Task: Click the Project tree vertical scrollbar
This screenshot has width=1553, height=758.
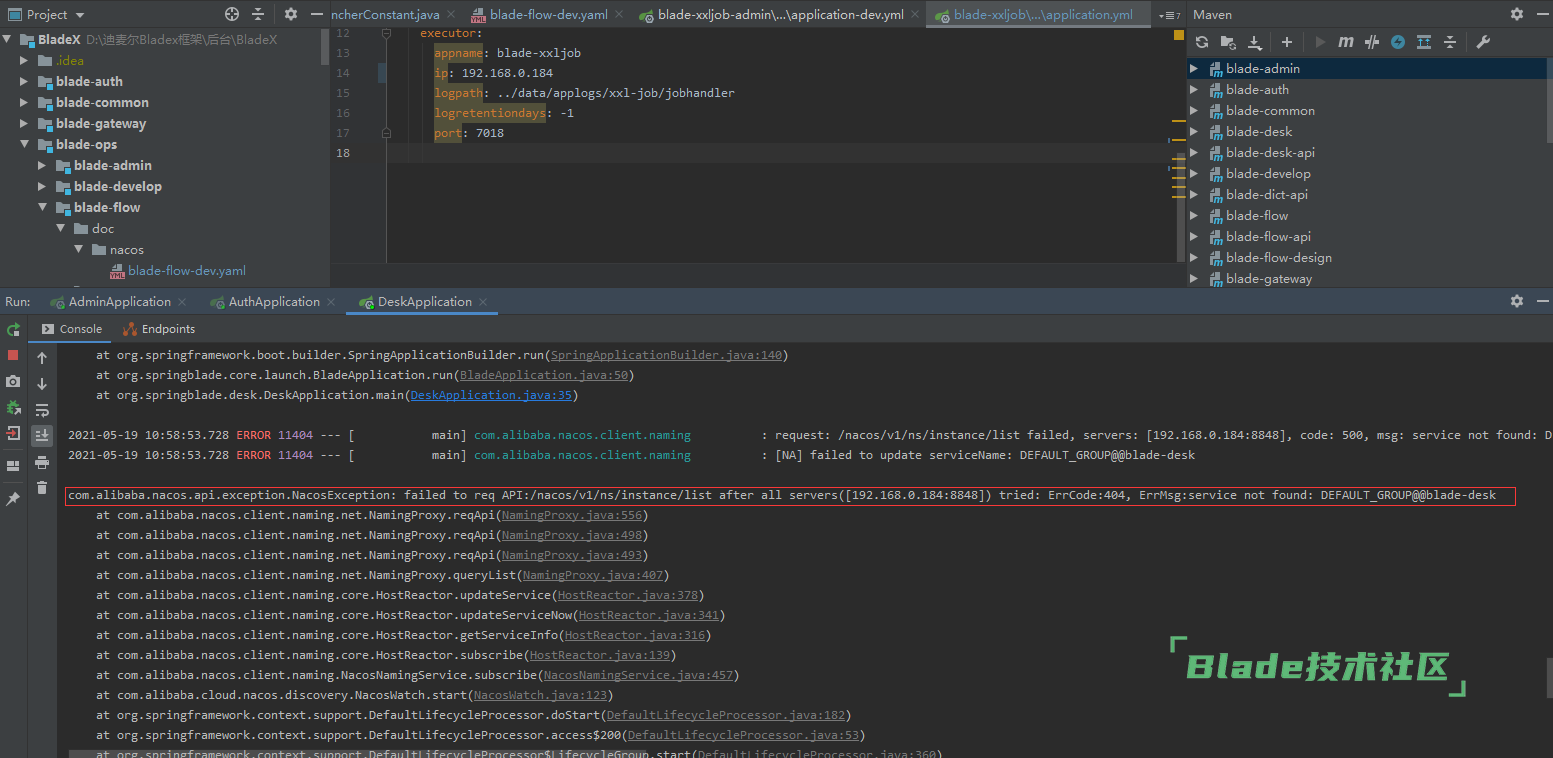Action: (x=324, y=46)
